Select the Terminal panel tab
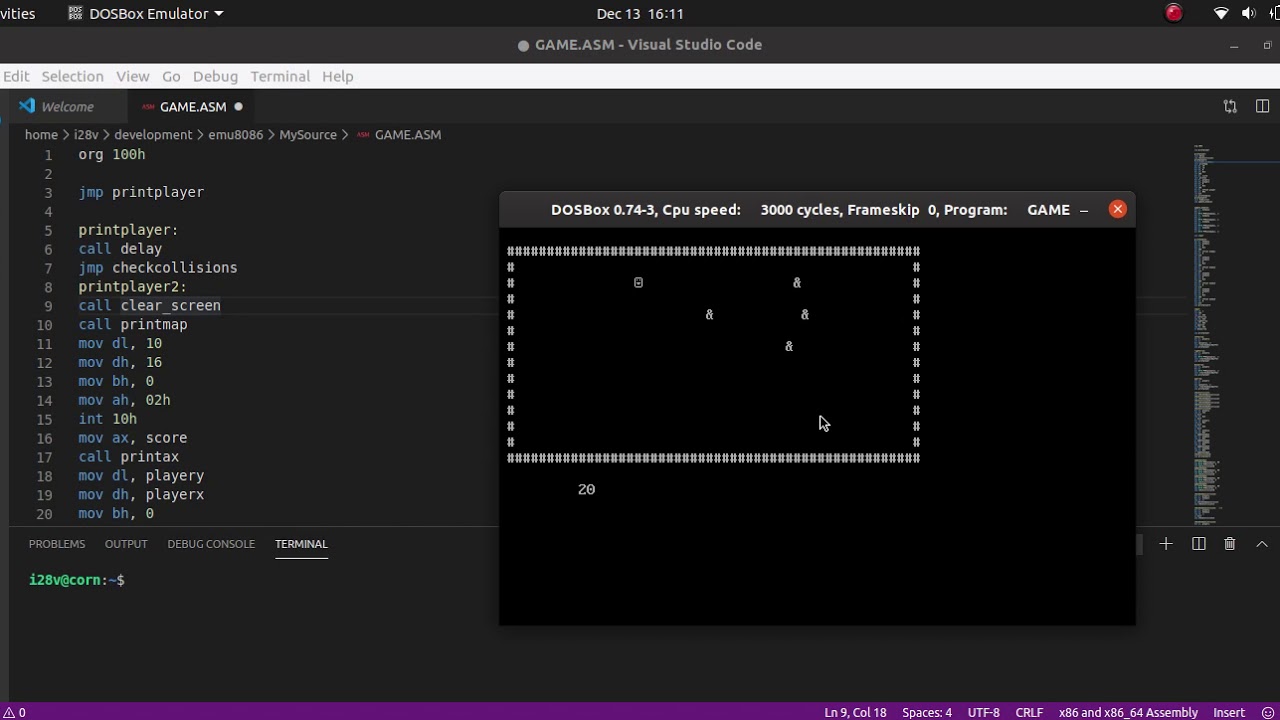 301,544
